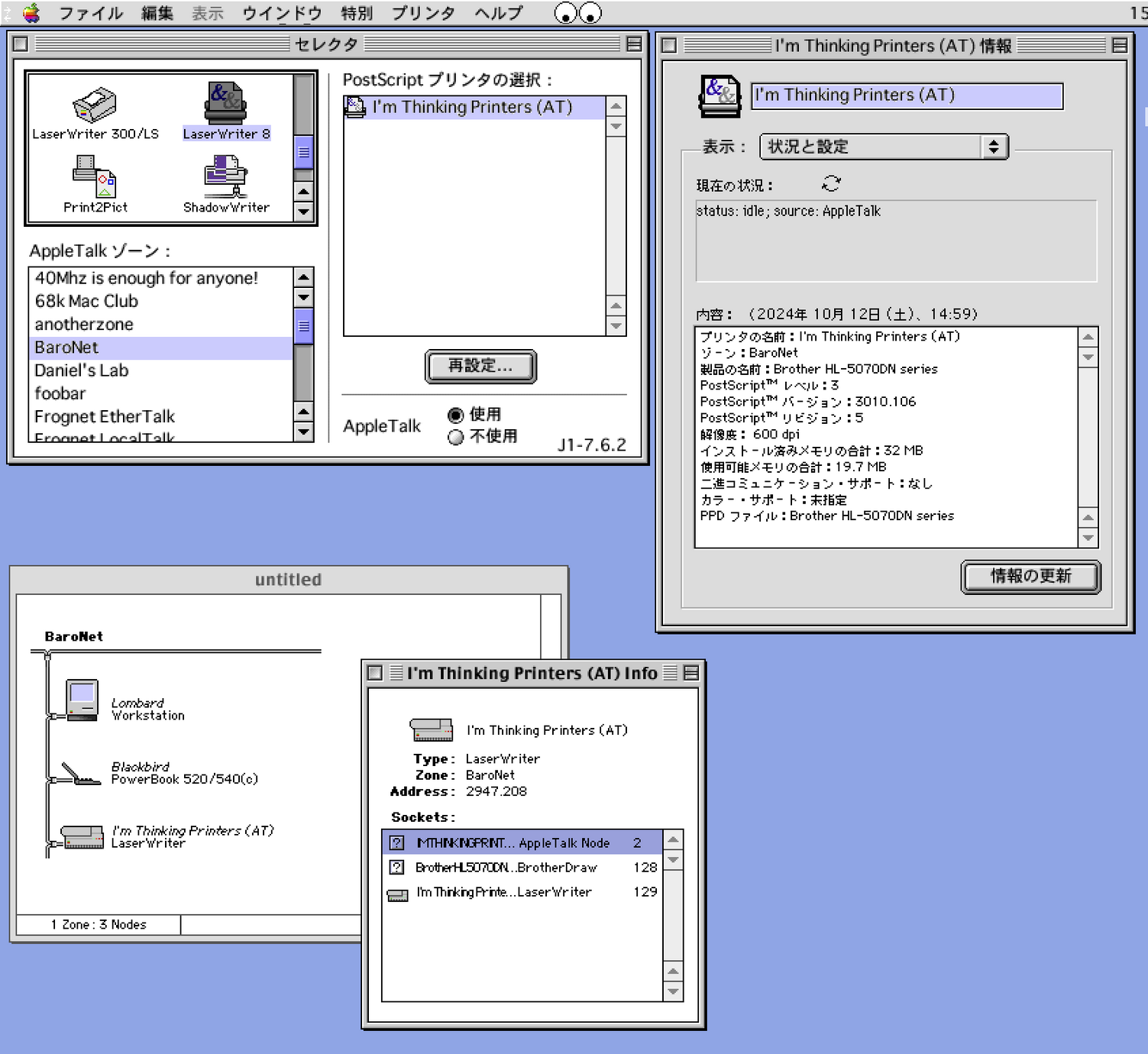This screenshot has width=1148, height=1054.
Task: Click printer info contents bottom down arrow
Action: coord(1088,538)
